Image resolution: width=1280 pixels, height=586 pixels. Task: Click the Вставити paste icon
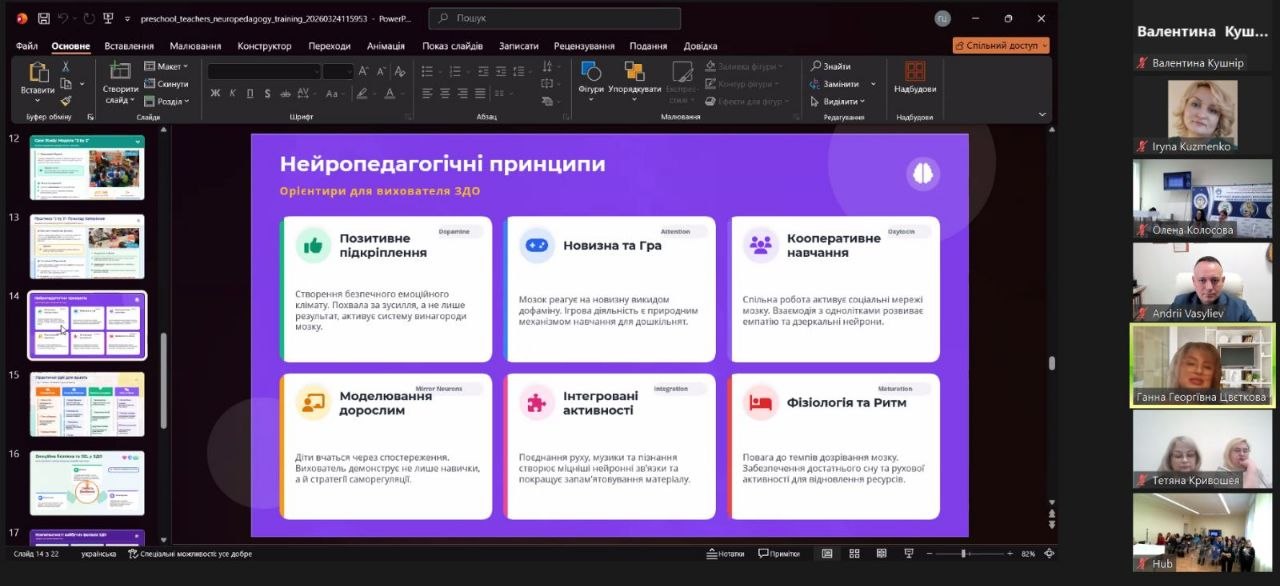point(38,78)
